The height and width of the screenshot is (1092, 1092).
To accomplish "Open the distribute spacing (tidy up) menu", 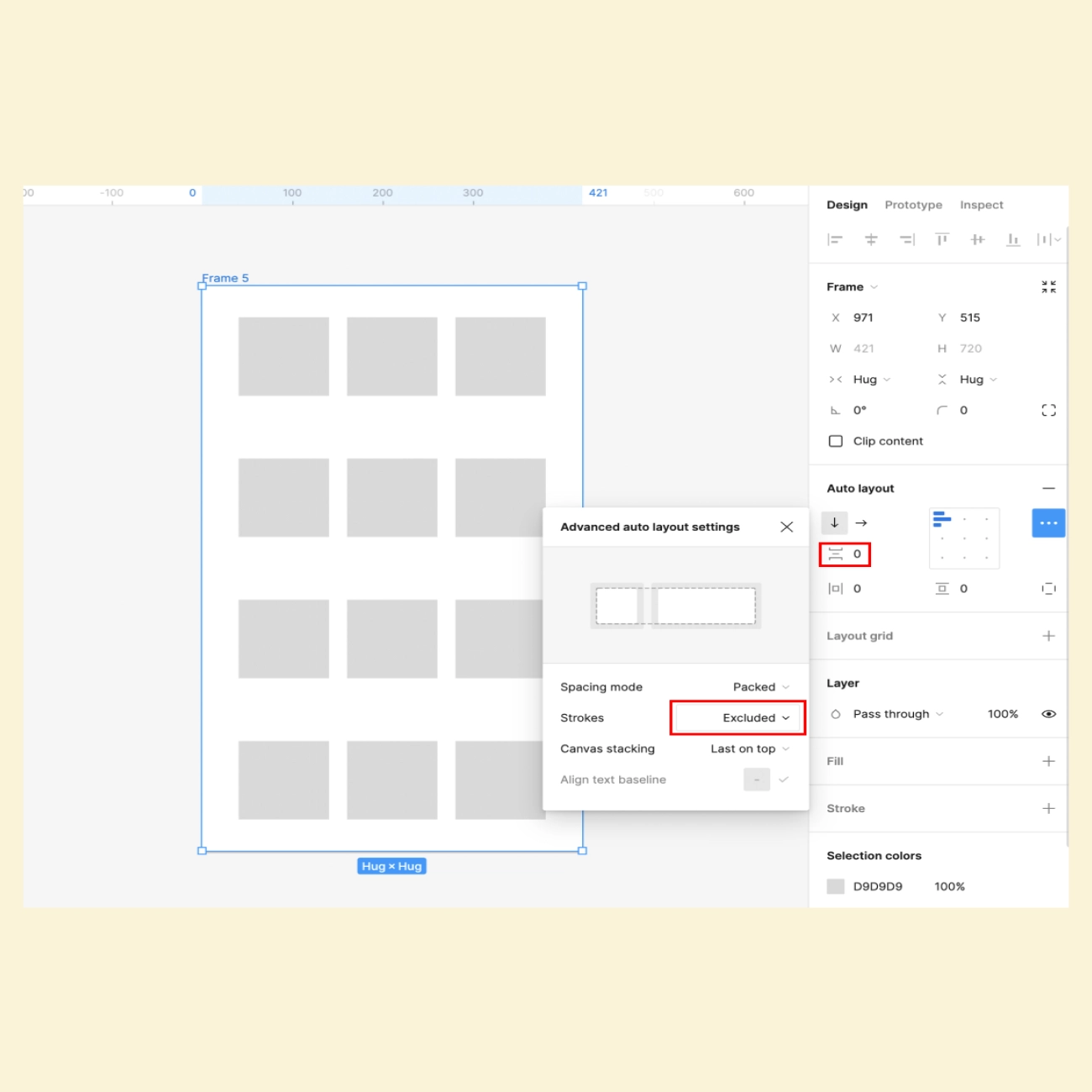I will pyautogui.click(x=1049, y=240).
